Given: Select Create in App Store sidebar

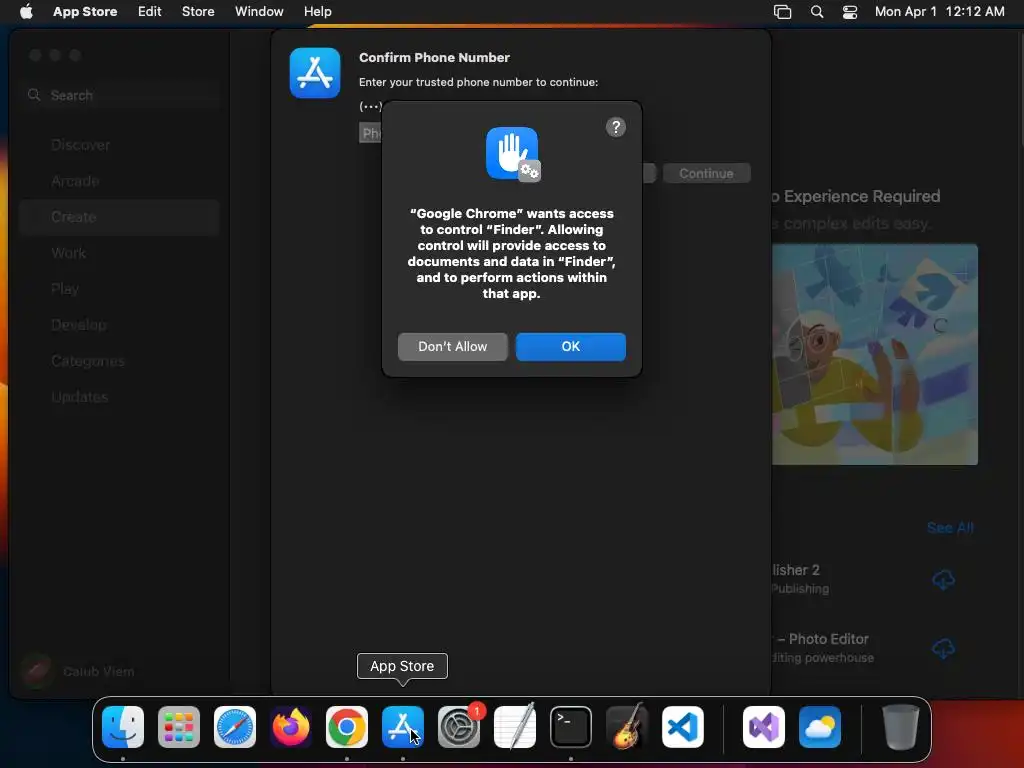Looking at the screenshot, I should point(119,217).
